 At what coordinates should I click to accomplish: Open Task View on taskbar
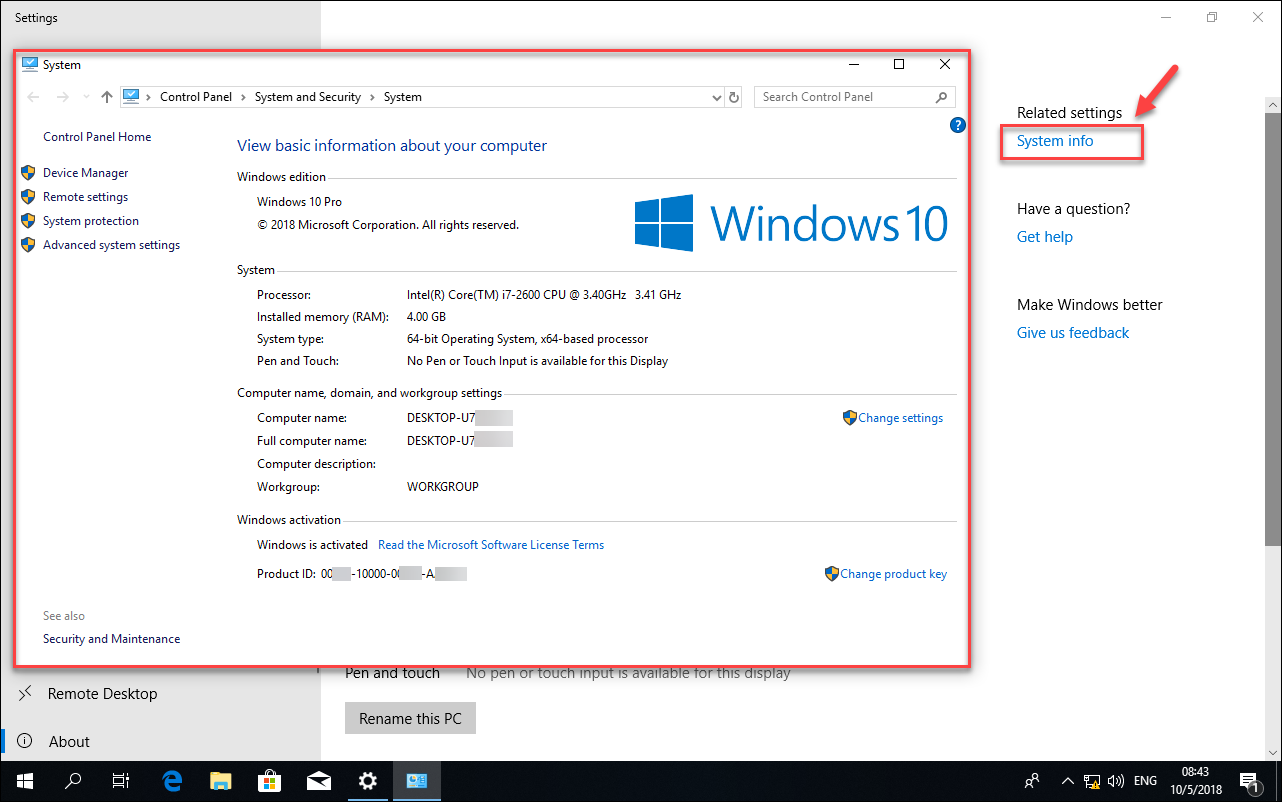(121, 781)
